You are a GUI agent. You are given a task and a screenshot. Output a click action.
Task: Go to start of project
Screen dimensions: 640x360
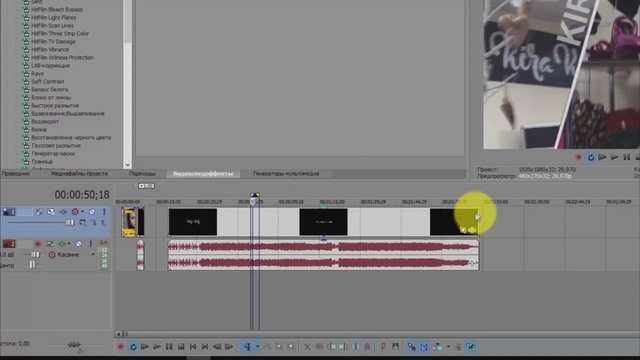tap(193, 347)
